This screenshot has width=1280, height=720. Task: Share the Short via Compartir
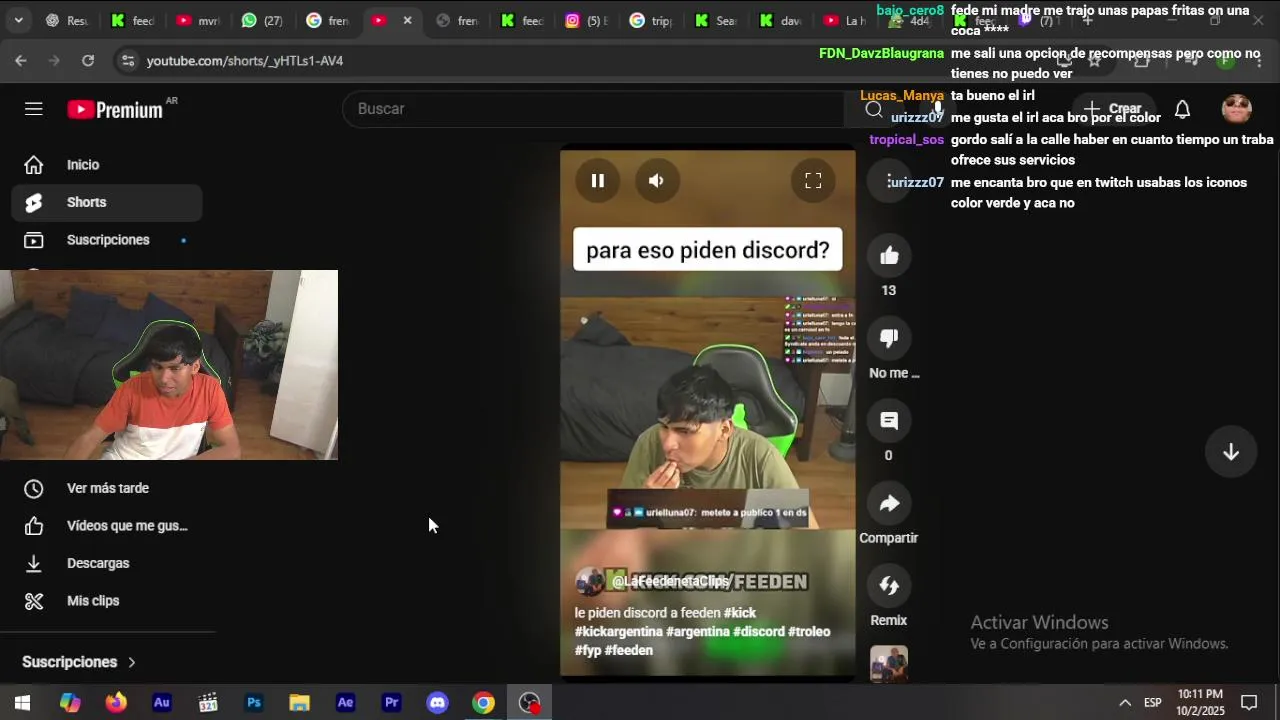pyautogui.click(x=889, y=504)
